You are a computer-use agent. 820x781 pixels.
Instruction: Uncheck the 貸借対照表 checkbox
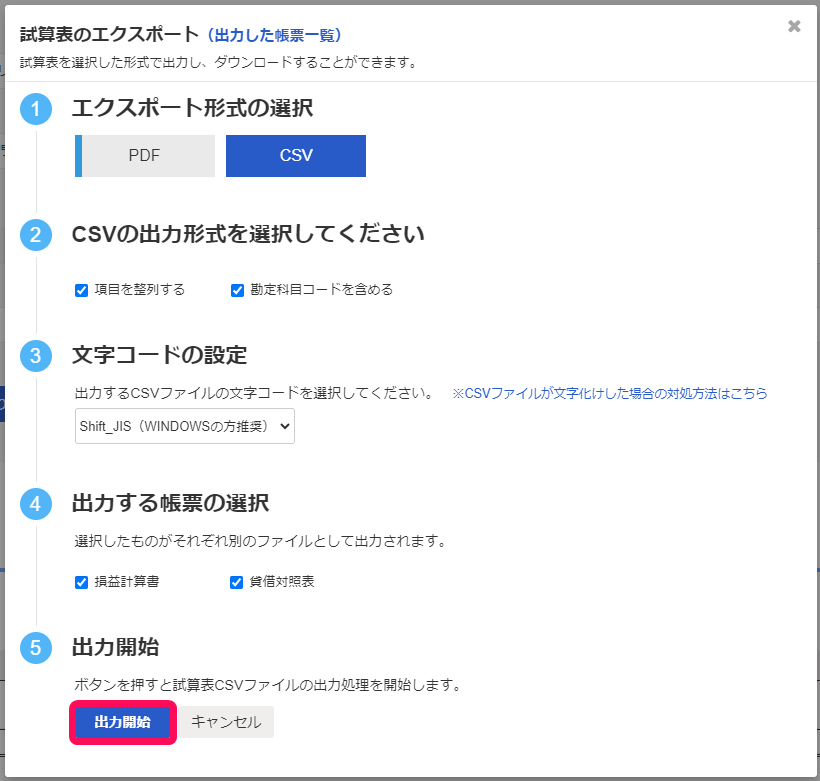coord(236,582)
